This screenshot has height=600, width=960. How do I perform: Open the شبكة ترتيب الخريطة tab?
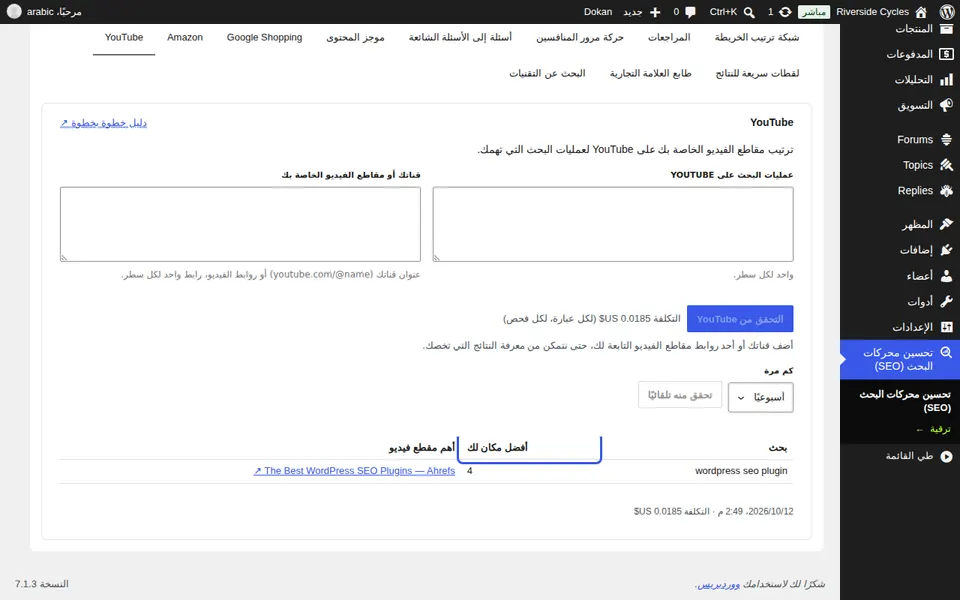tap(757, 37)
